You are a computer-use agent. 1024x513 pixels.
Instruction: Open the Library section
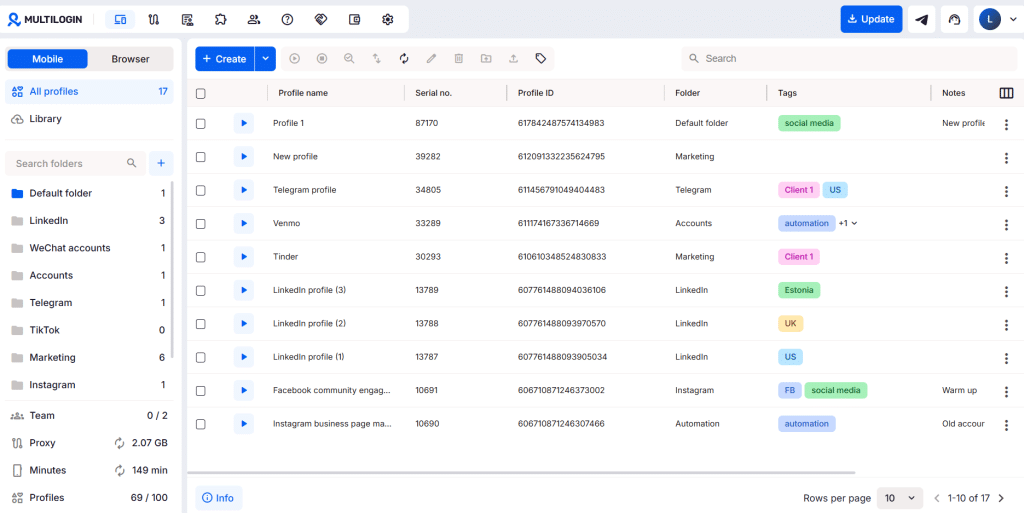pos(89,119)
